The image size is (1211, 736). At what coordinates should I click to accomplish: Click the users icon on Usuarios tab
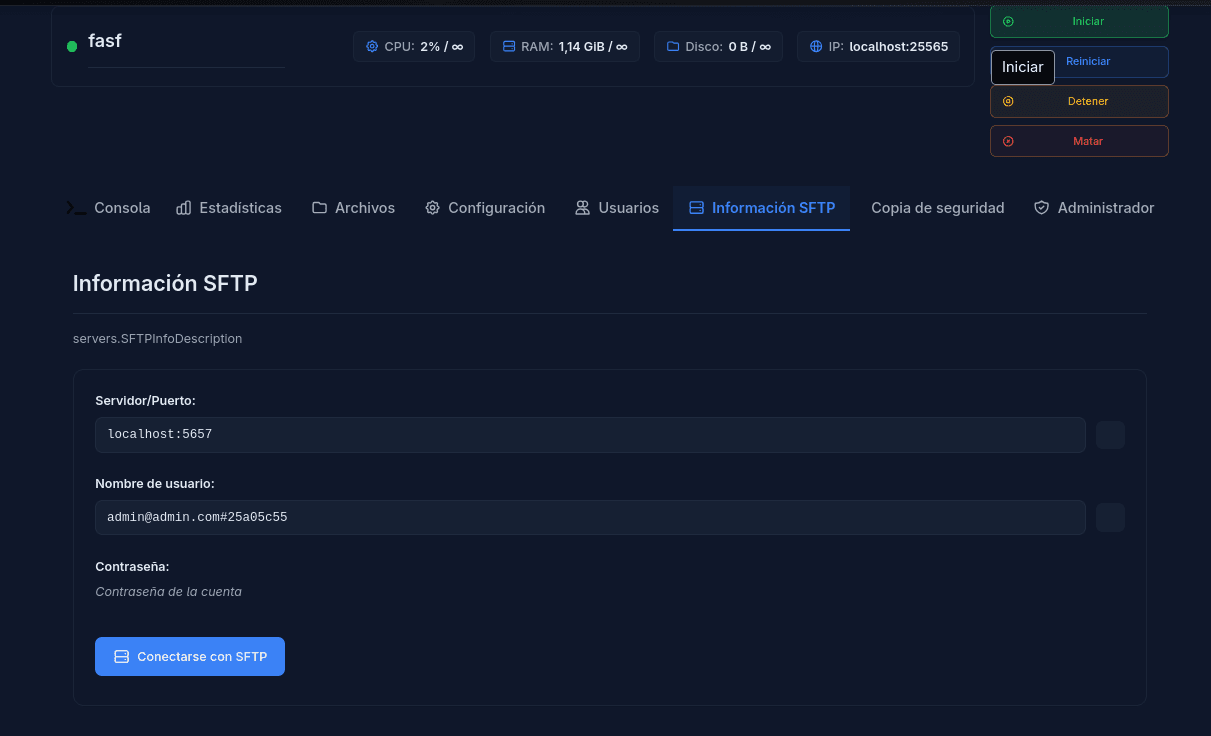(x=582, y=208)
